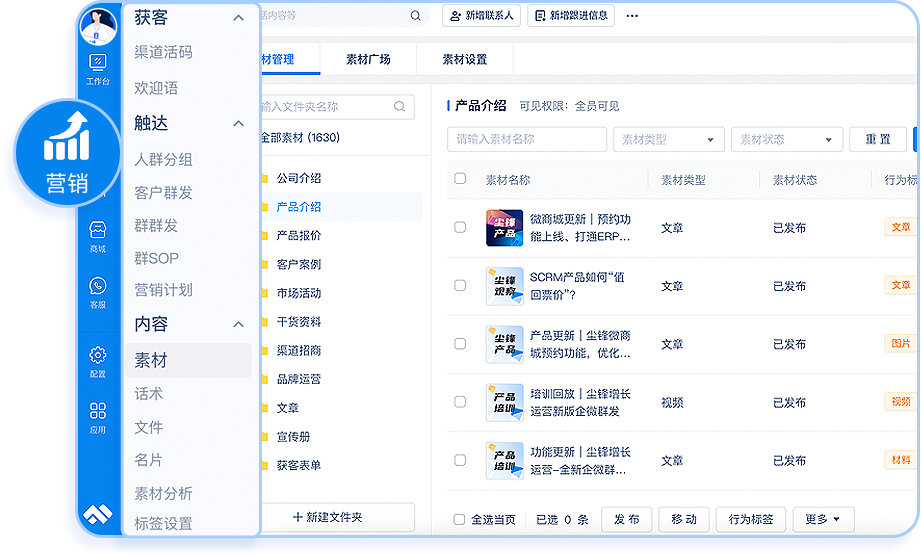Focus the 请输入素材名称 input field

(x=527, y=139)
